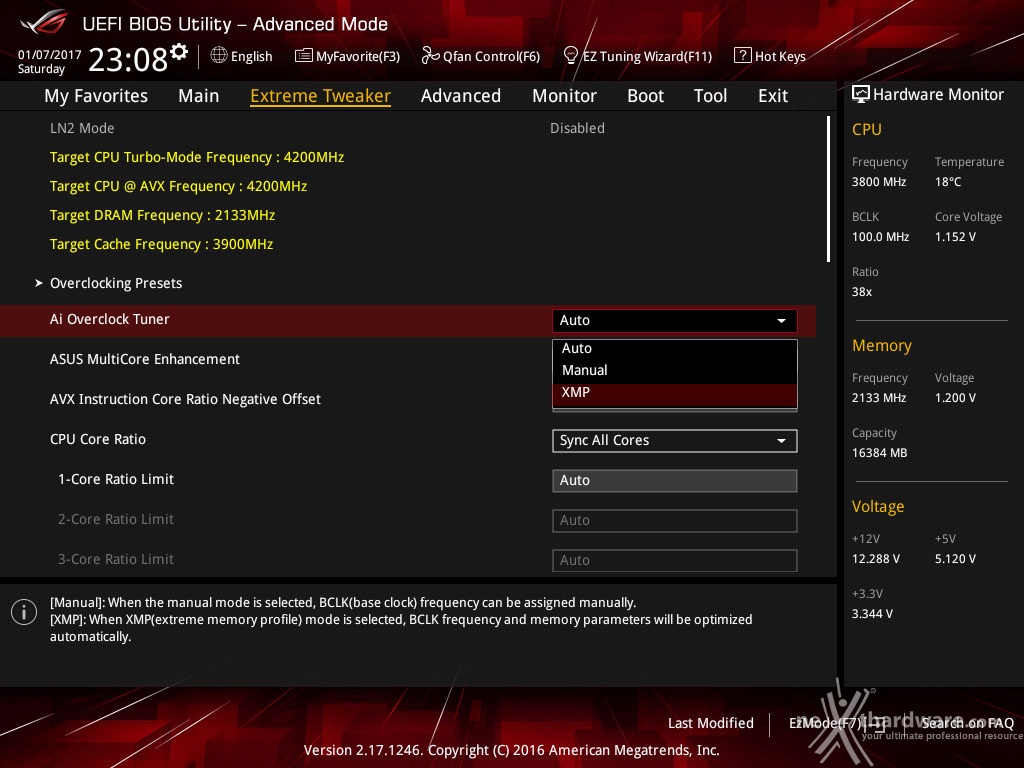The height and width of the screenshot is (768, 1024).
Task: Click the Qfan Control fan icon
Action: (430, 56)
